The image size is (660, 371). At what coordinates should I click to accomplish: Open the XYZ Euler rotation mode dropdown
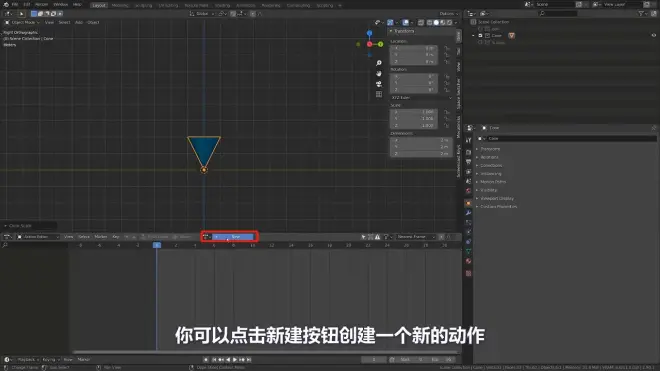(x=421, y=98)
